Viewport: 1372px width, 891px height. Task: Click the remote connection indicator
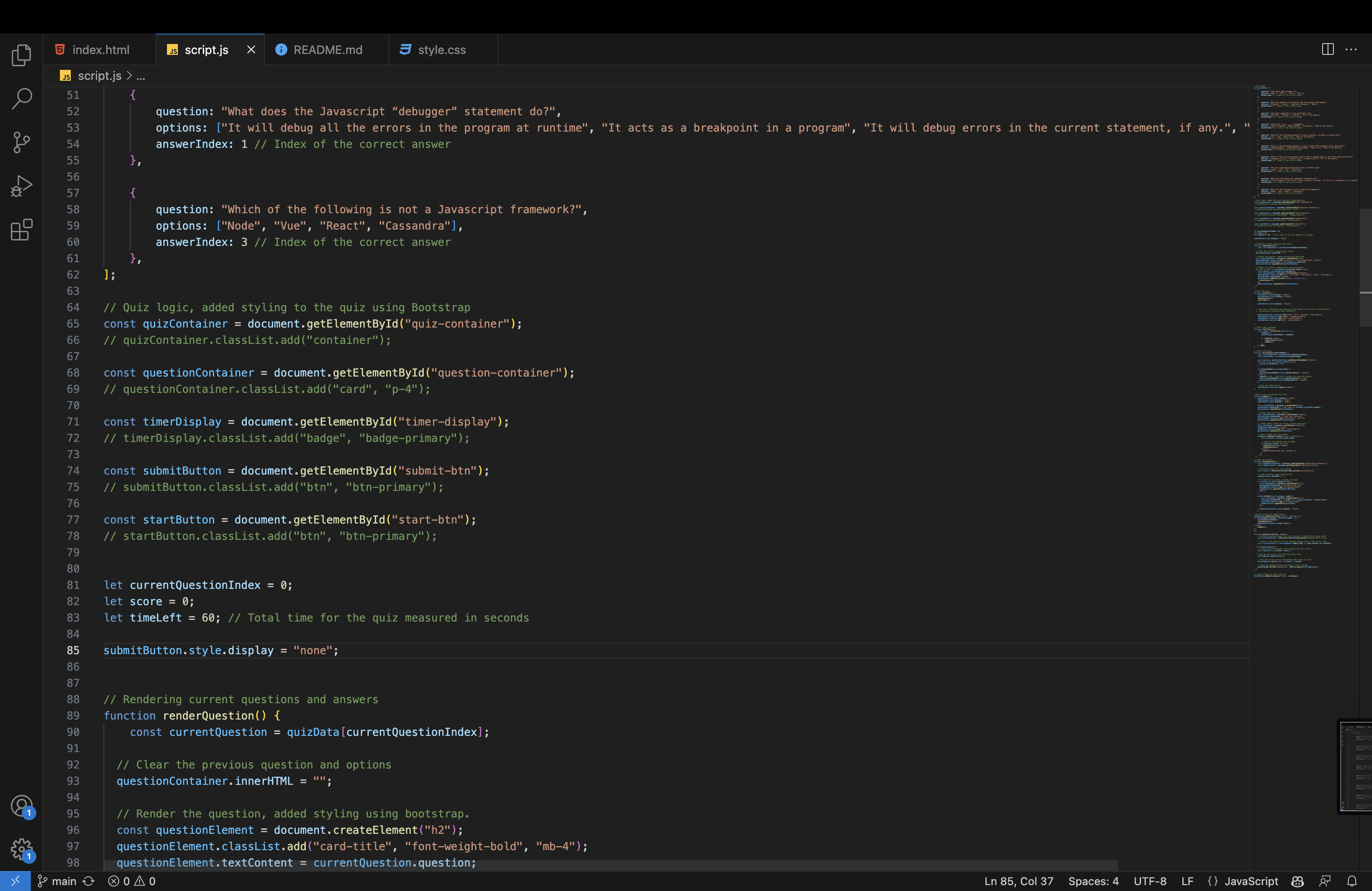[x=15, y=881]
